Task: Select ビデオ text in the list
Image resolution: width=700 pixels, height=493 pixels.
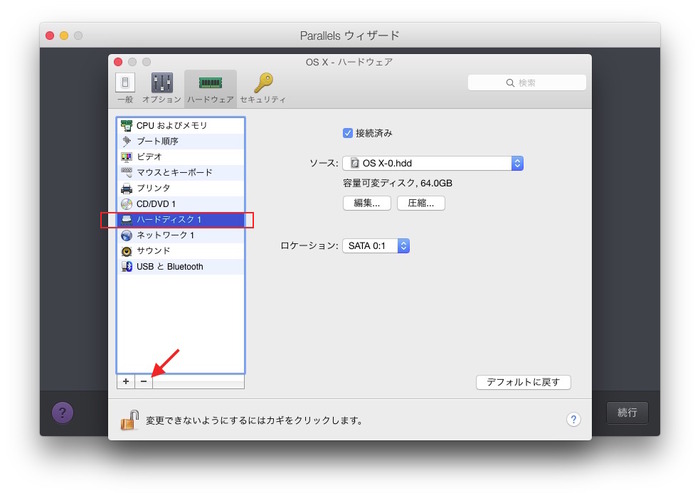Action: 149,157
